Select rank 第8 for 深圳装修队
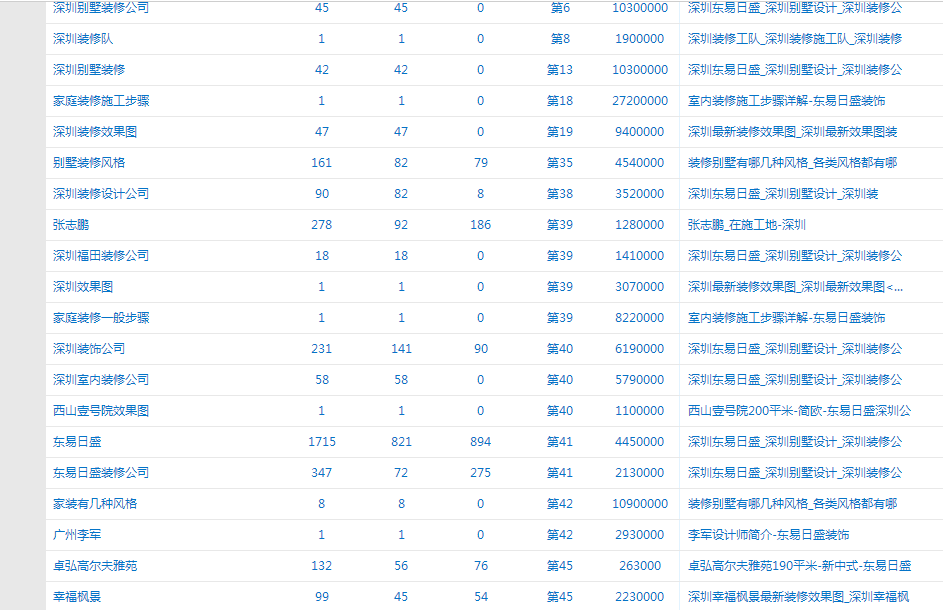 click(x=560, y=39)
